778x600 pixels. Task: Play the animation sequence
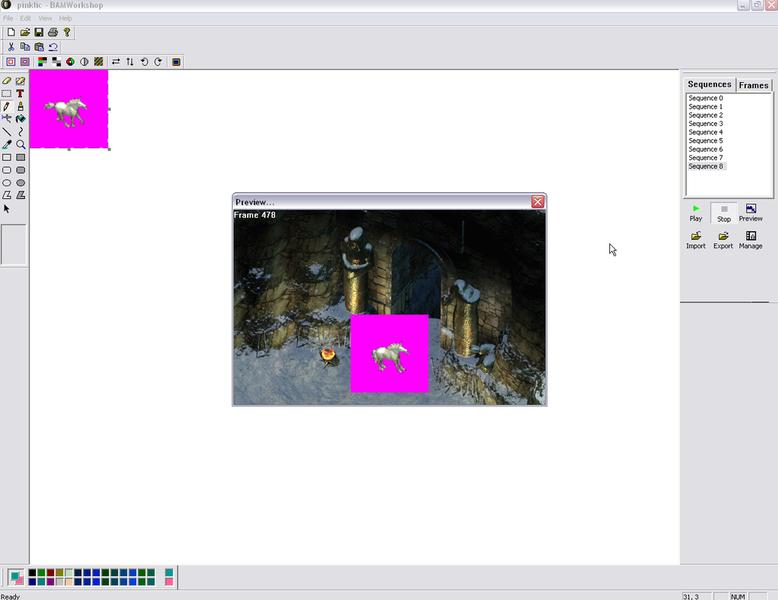tap(696, 213)
